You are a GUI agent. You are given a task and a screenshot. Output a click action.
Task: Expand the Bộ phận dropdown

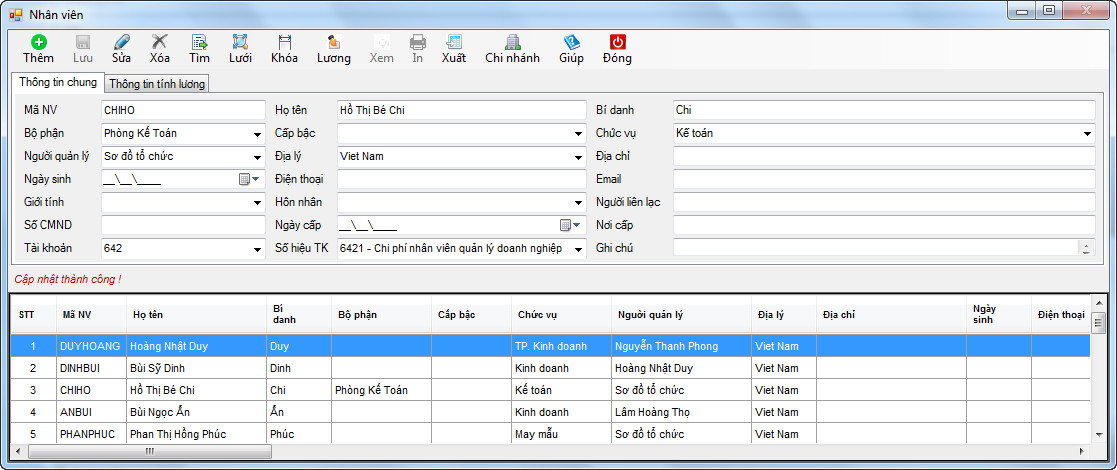(x=257, y=133)
